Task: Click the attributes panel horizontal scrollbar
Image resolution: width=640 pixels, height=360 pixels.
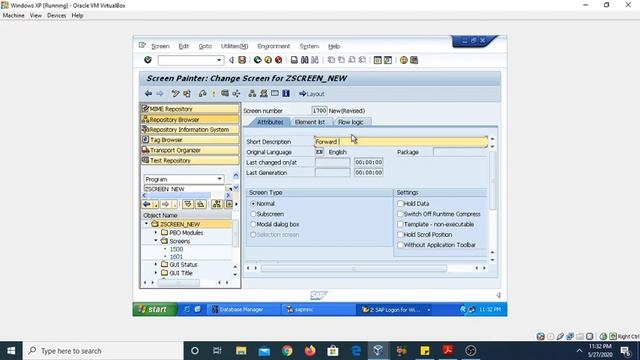Action: pyautogui.click(x=354, y=268)
